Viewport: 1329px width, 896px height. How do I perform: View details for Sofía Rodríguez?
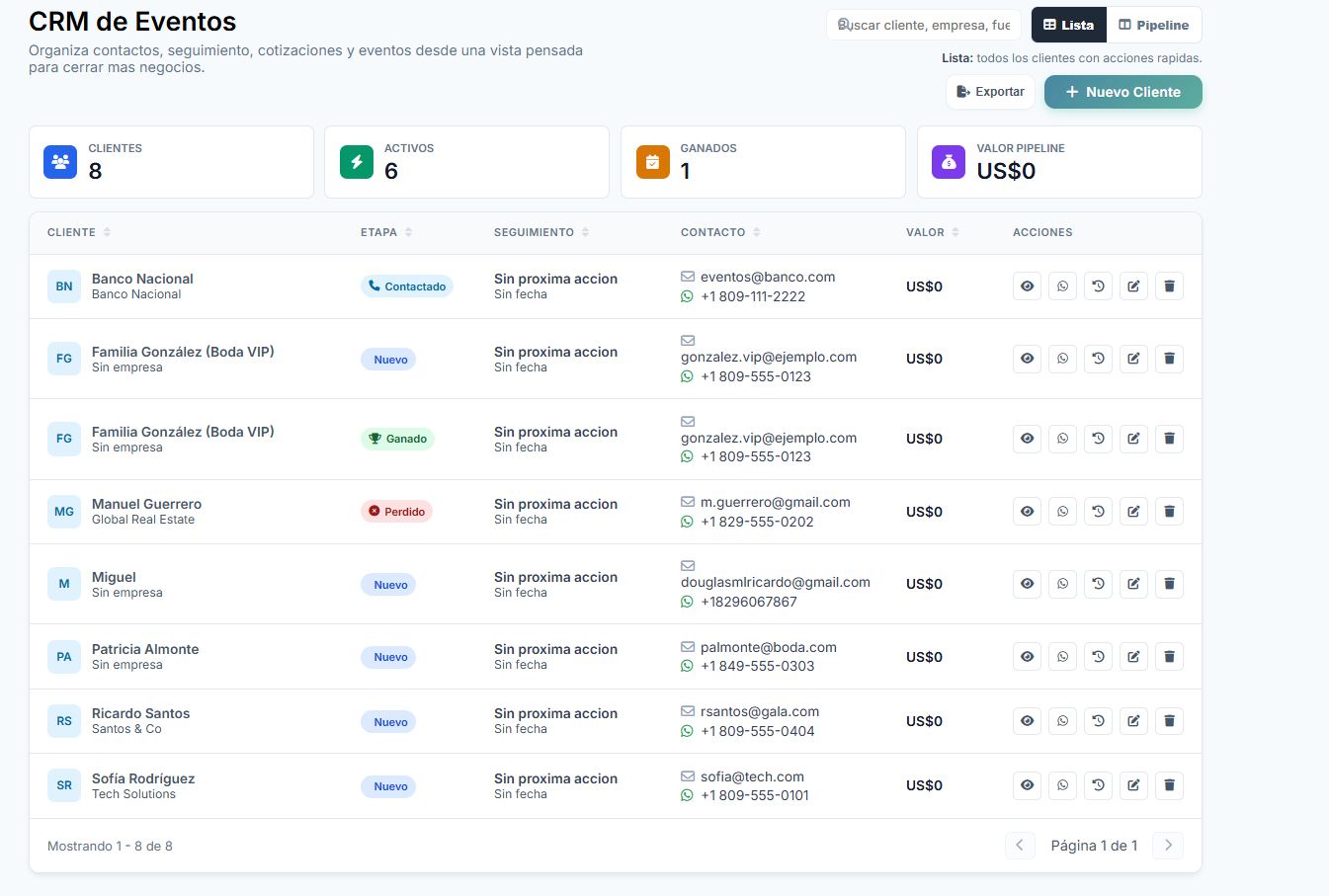[x=1027, y=785]
